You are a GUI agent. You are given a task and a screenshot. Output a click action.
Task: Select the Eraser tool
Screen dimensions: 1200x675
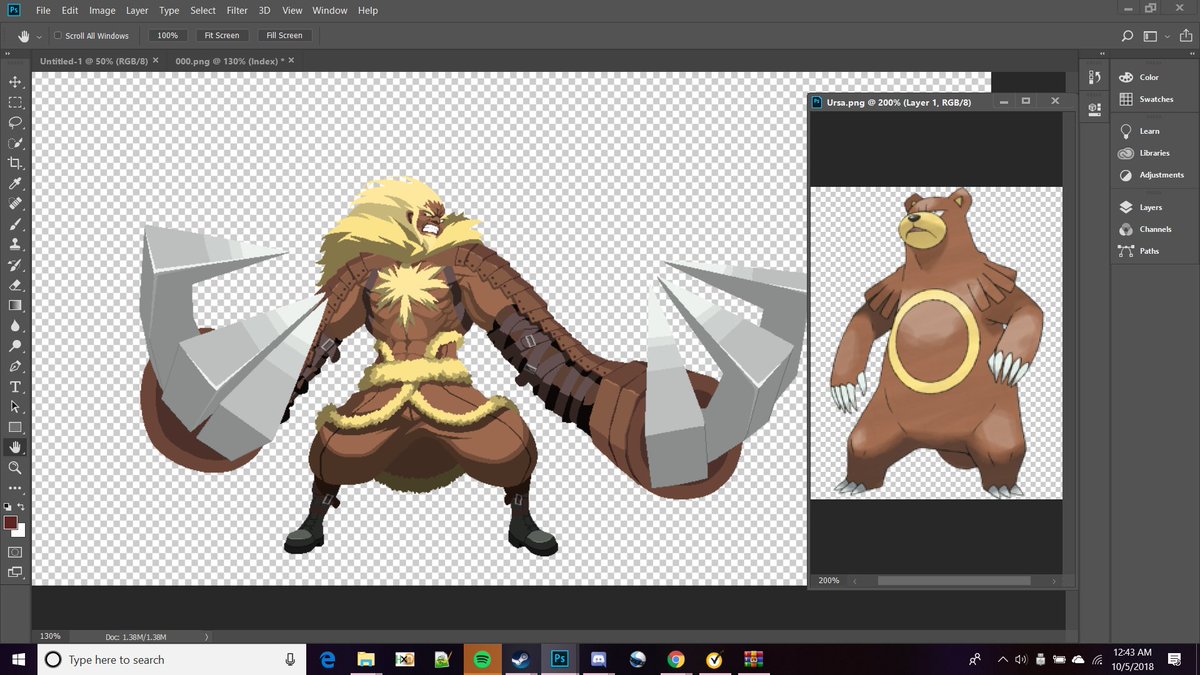point(15,285)
